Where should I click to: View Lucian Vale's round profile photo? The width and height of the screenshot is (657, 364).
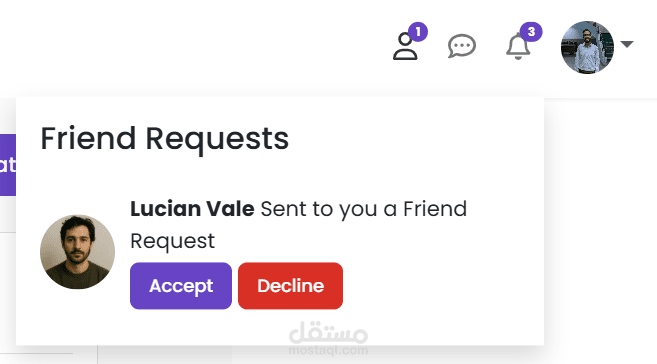point(78,252)
